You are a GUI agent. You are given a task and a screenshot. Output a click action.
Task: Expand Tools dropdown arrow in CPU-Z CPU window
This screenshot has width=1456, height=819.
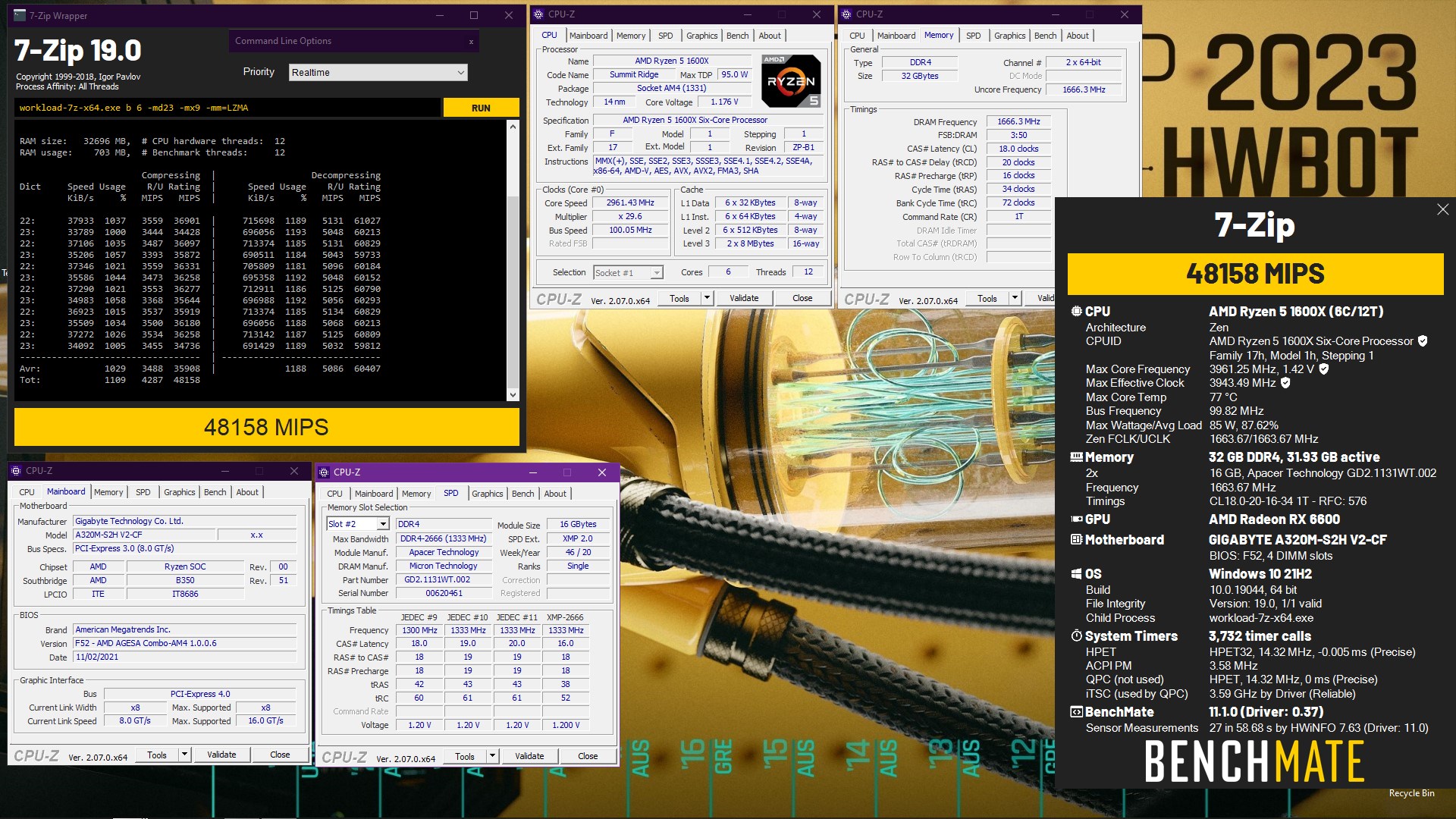click(707, 299)
